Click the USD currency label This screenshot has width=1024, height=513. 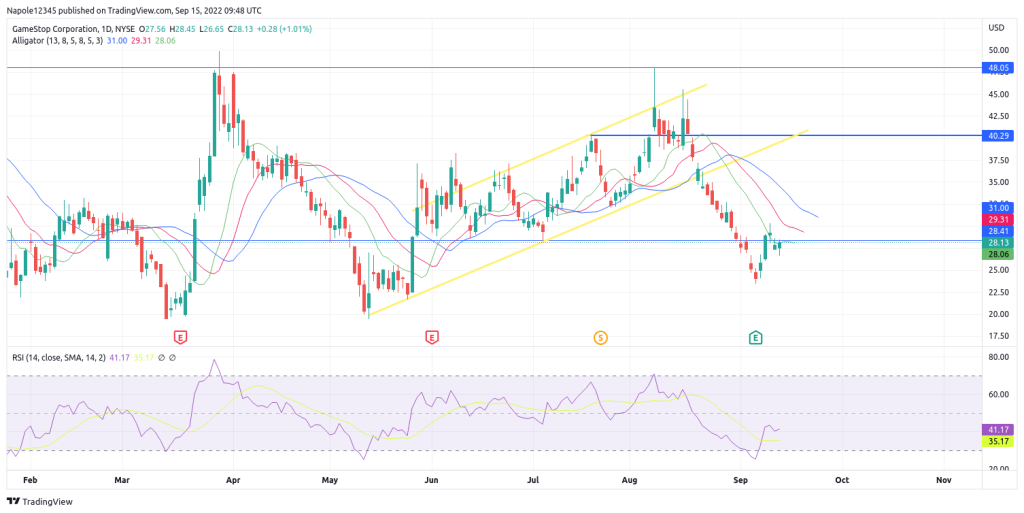click(997, 27)
